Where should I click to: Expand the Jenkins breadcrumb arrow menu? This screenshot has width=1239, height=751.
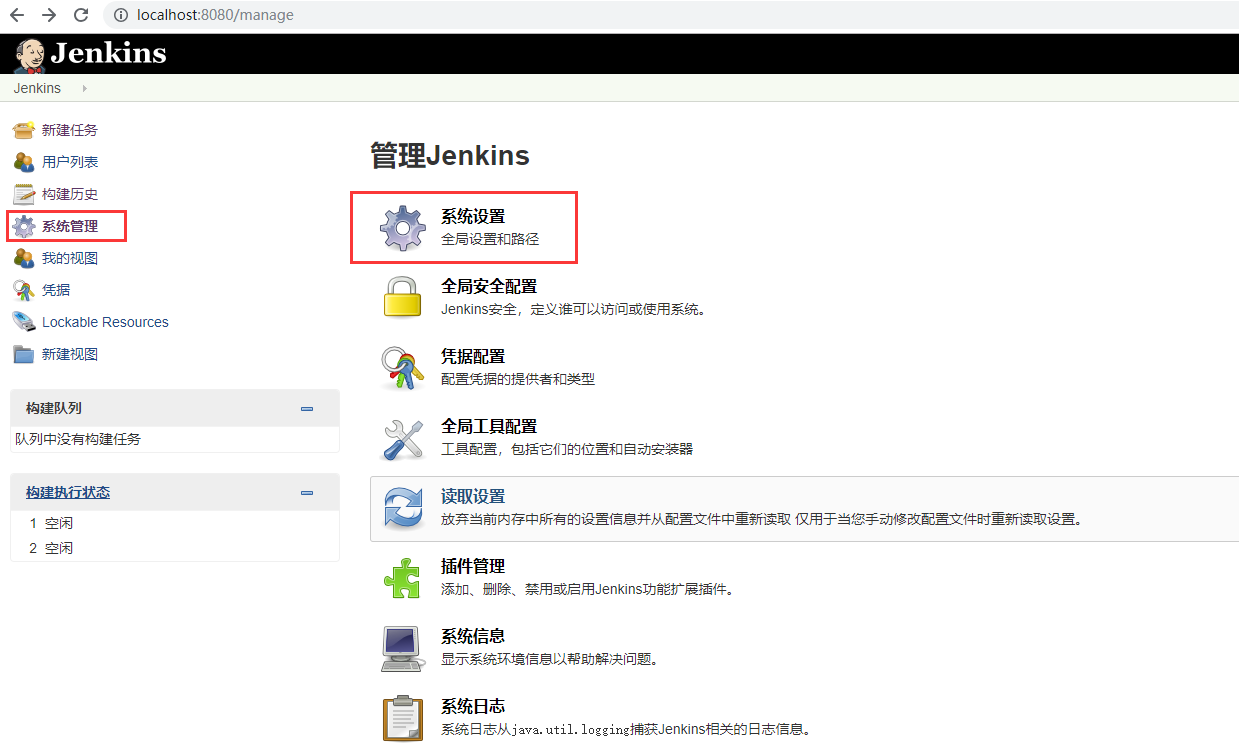85,89
